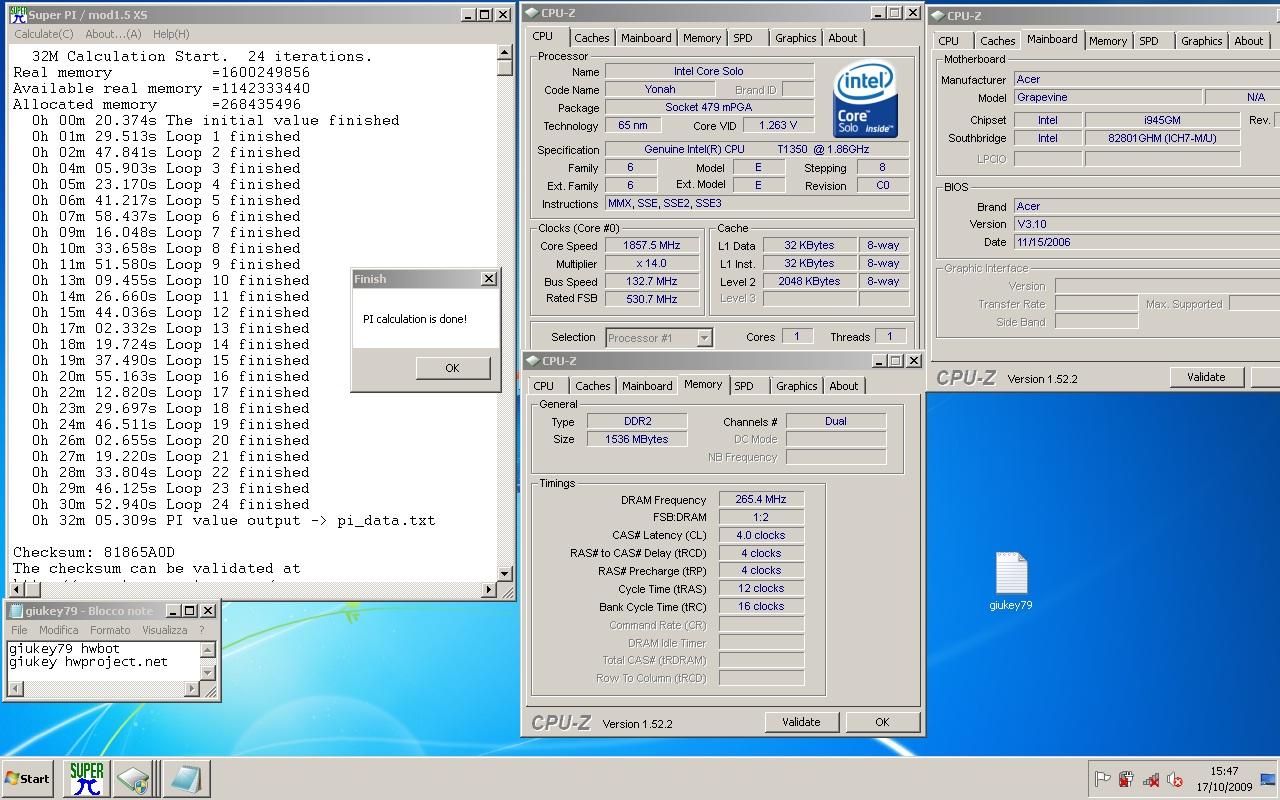The image size is (1280, 800).
Task: Select Graphics tab in Memory window
Action: (x=796, y=386)
